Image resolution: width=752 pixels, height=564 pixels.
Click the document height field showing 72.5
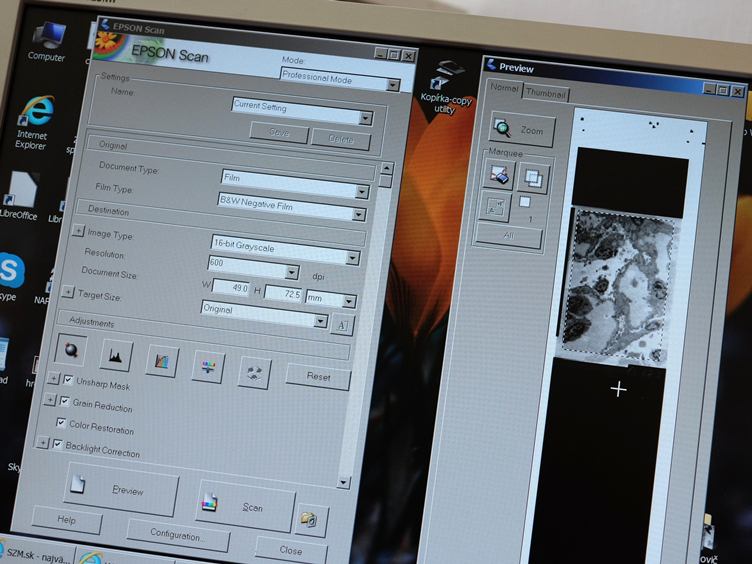pyautogui.click(x=284, y=293)
